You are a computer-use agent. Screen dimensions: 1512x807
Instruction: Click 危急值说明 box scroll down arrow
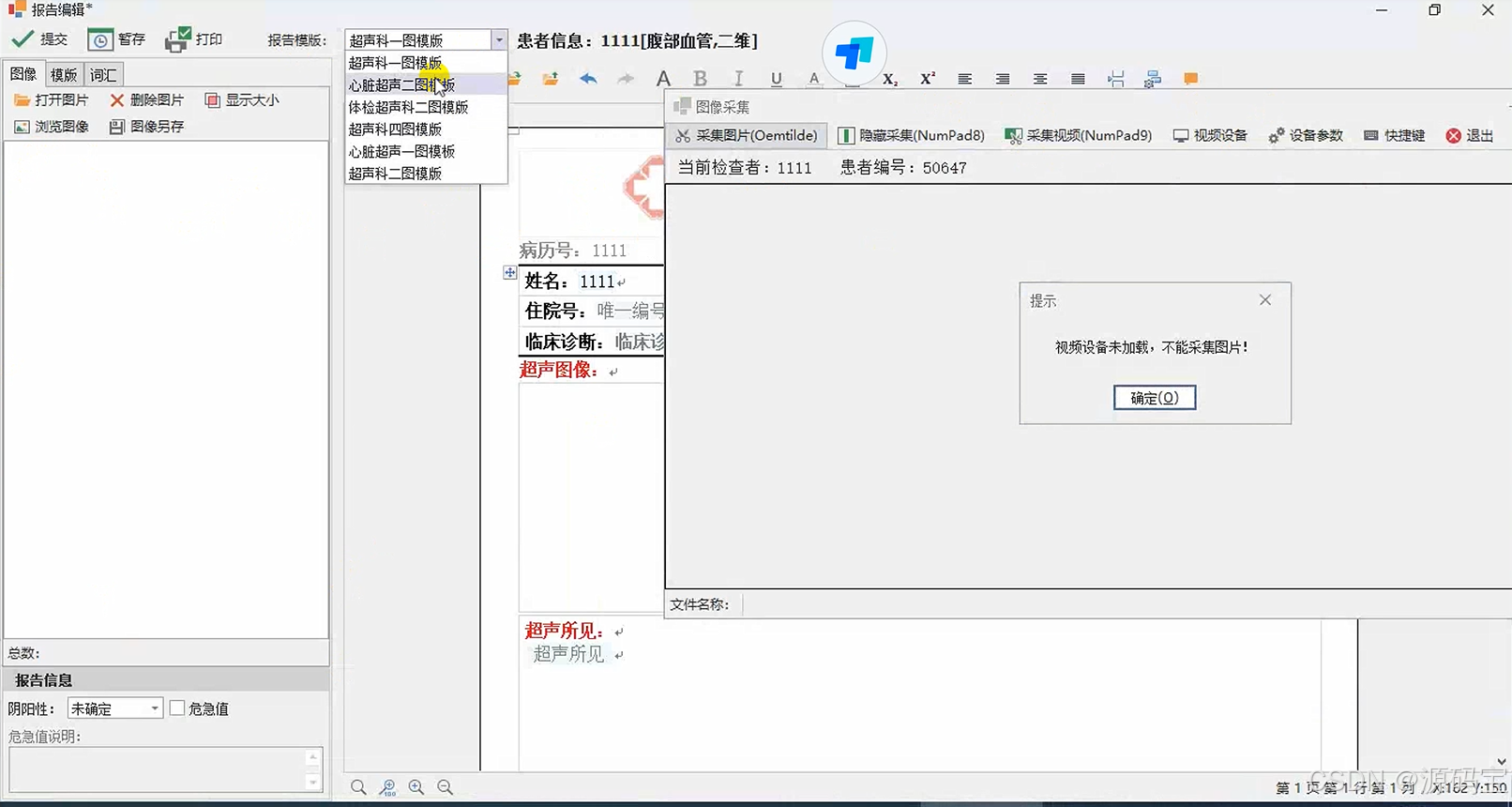point(314,783)
